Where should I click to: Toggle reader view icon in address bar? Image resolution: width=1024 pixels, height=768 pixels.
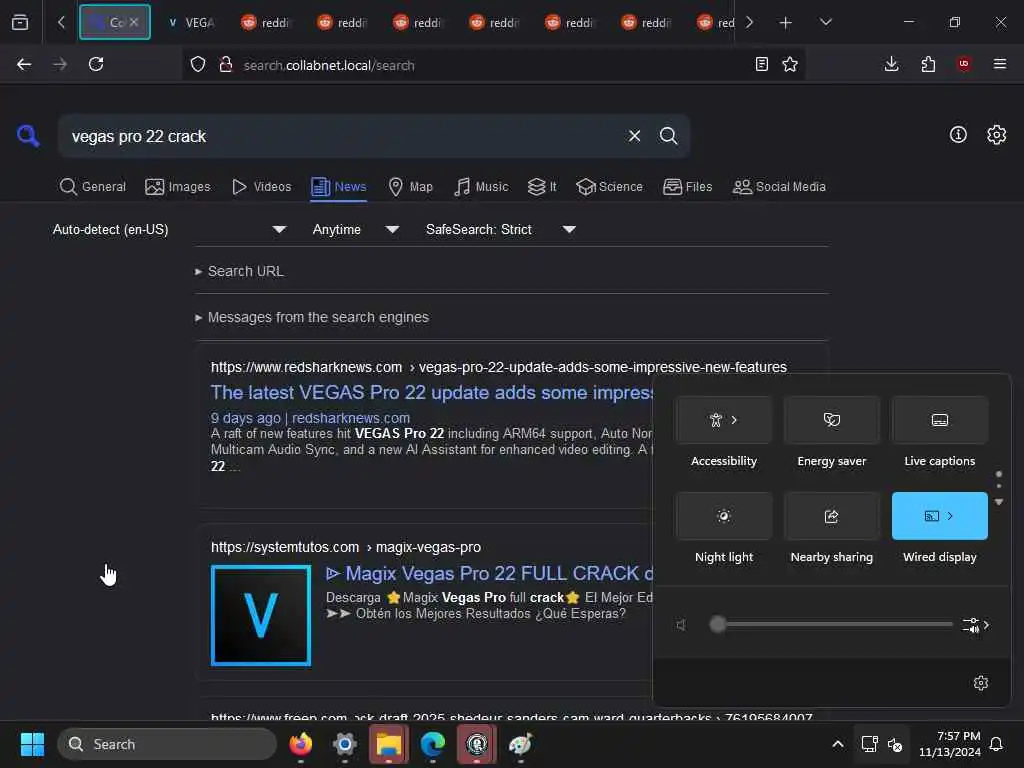pos(761,64)
